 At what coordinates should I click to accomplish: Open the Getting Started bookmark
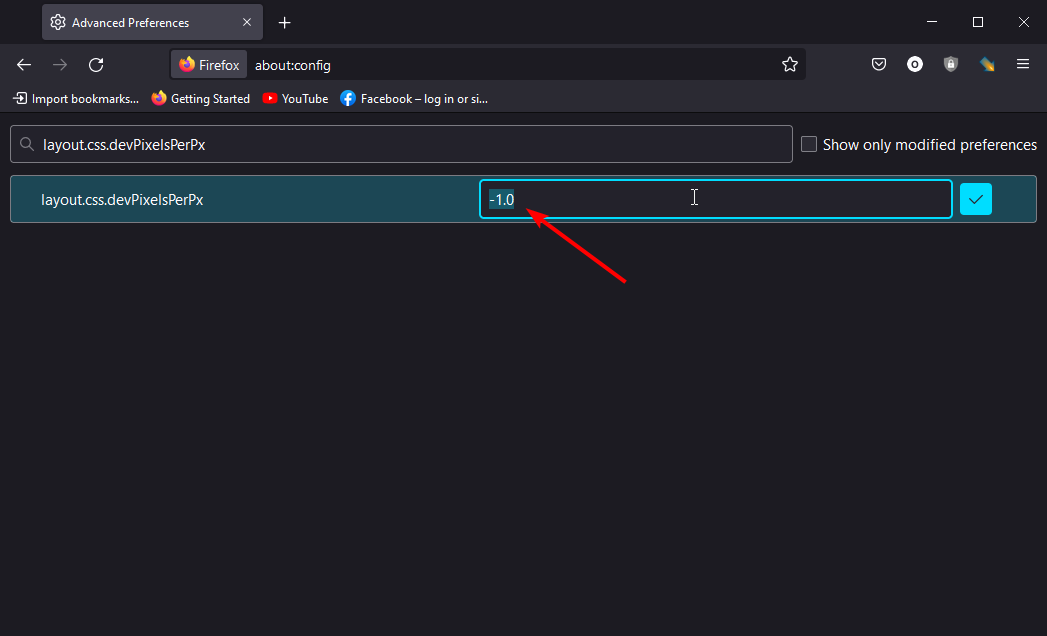point(201,99)
